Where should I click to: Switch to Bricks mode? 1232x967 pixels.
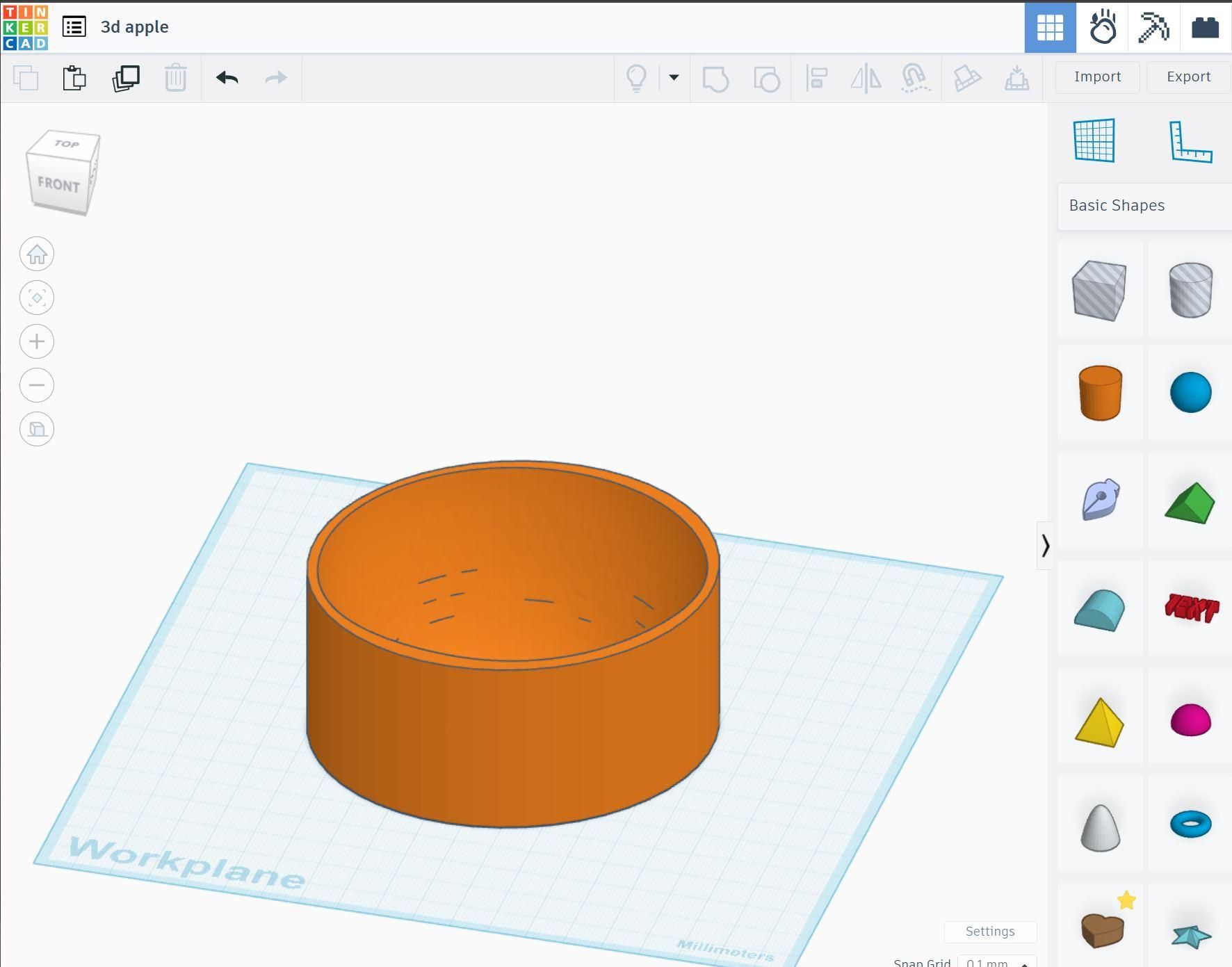[1206, 28]
